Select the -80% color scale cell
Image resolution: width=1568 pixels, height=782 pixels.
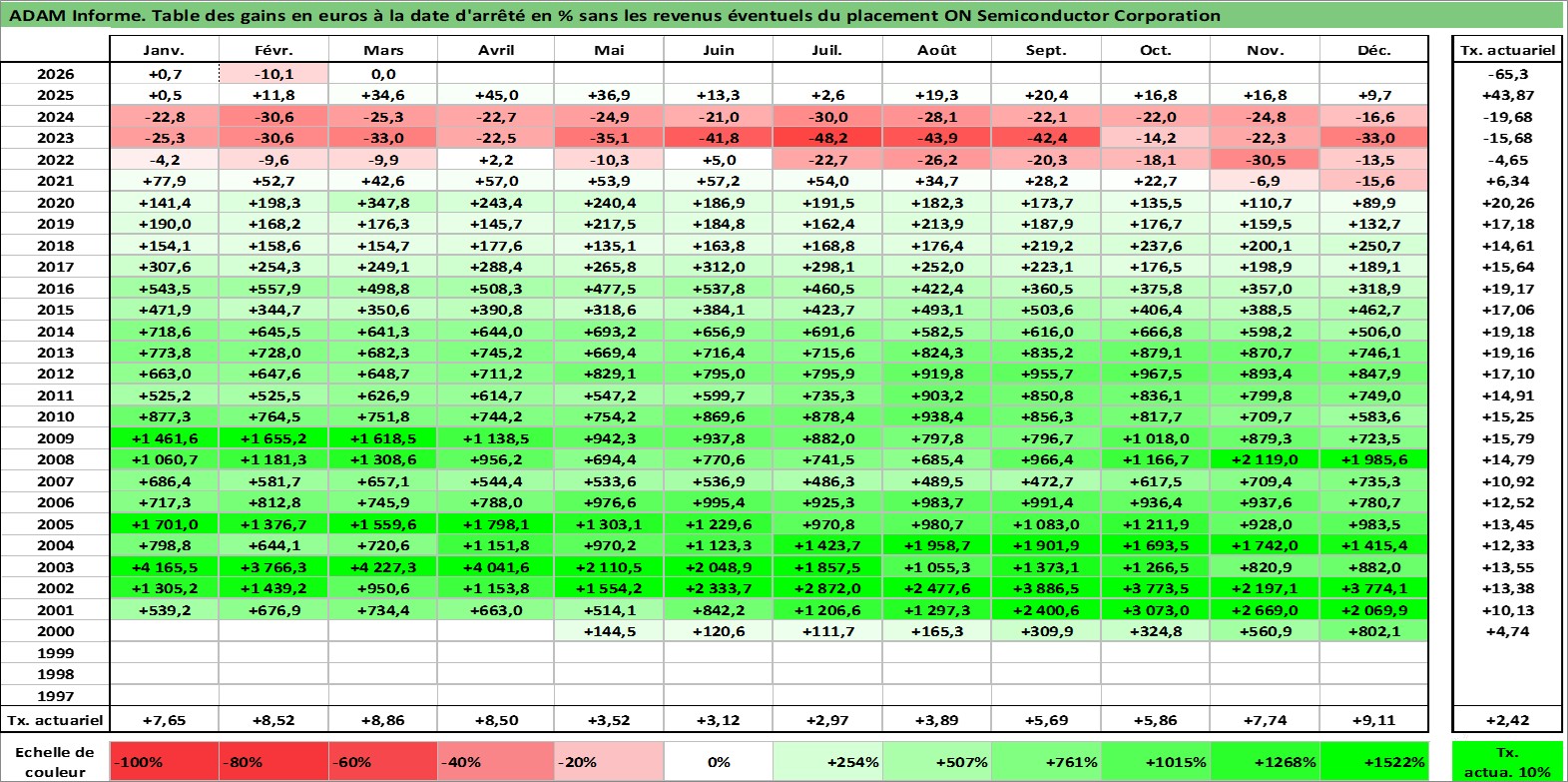[273, 761]
